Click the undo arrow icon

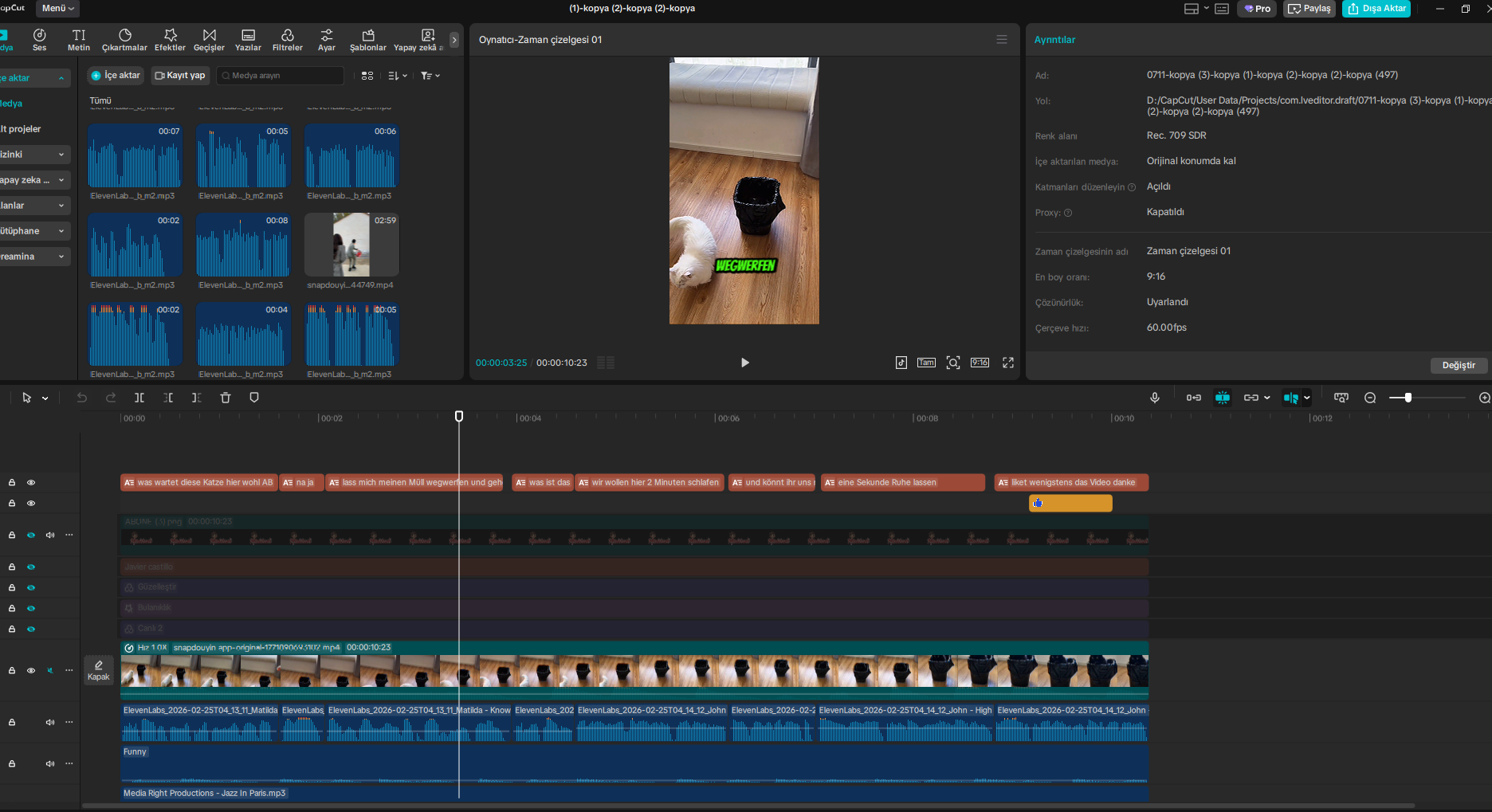(x=82, y=398)
